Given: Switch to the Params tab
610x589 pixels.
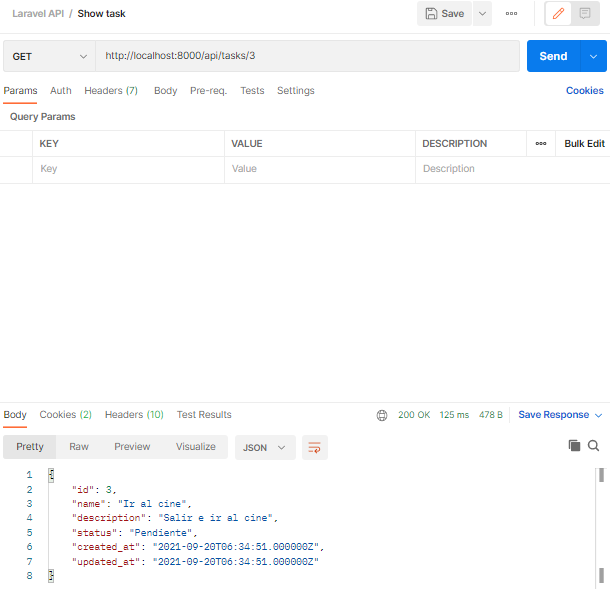Looking at the screenshot, I should tap(20, 91).
